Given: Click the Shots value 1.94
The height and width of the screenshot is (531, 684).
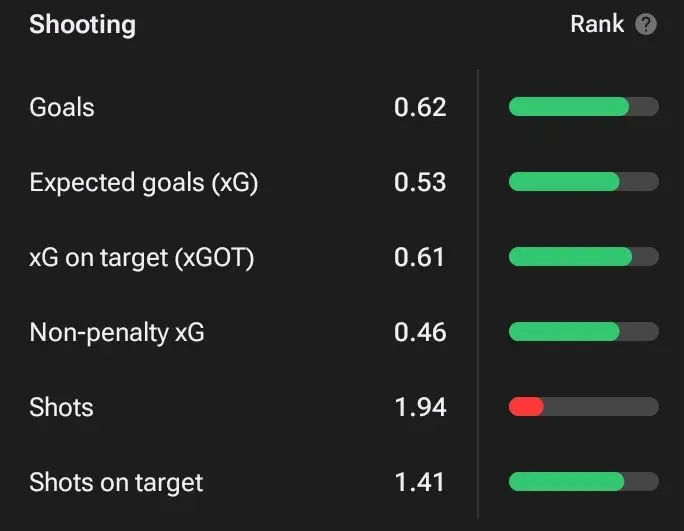Looking at the screenshot, I should [420, 408].
